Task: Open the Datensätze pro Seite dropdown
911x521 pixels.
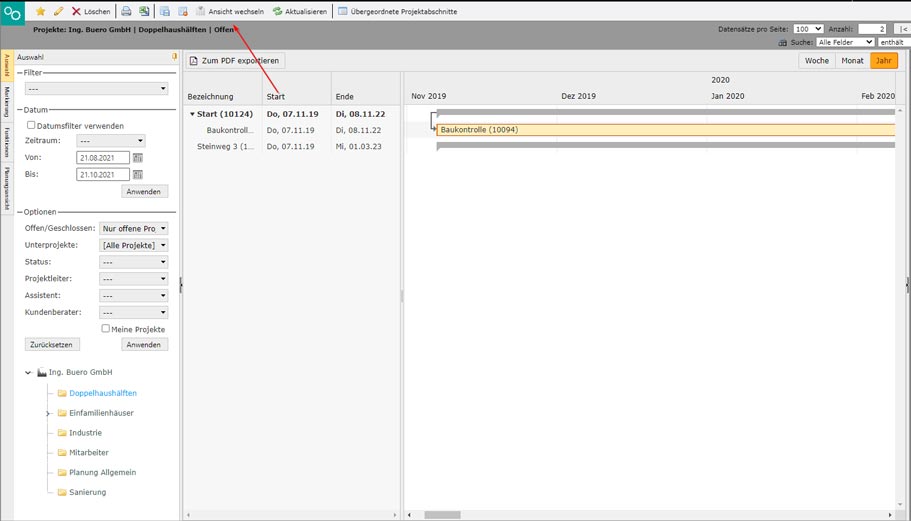Action: click(x=808, y=29)
